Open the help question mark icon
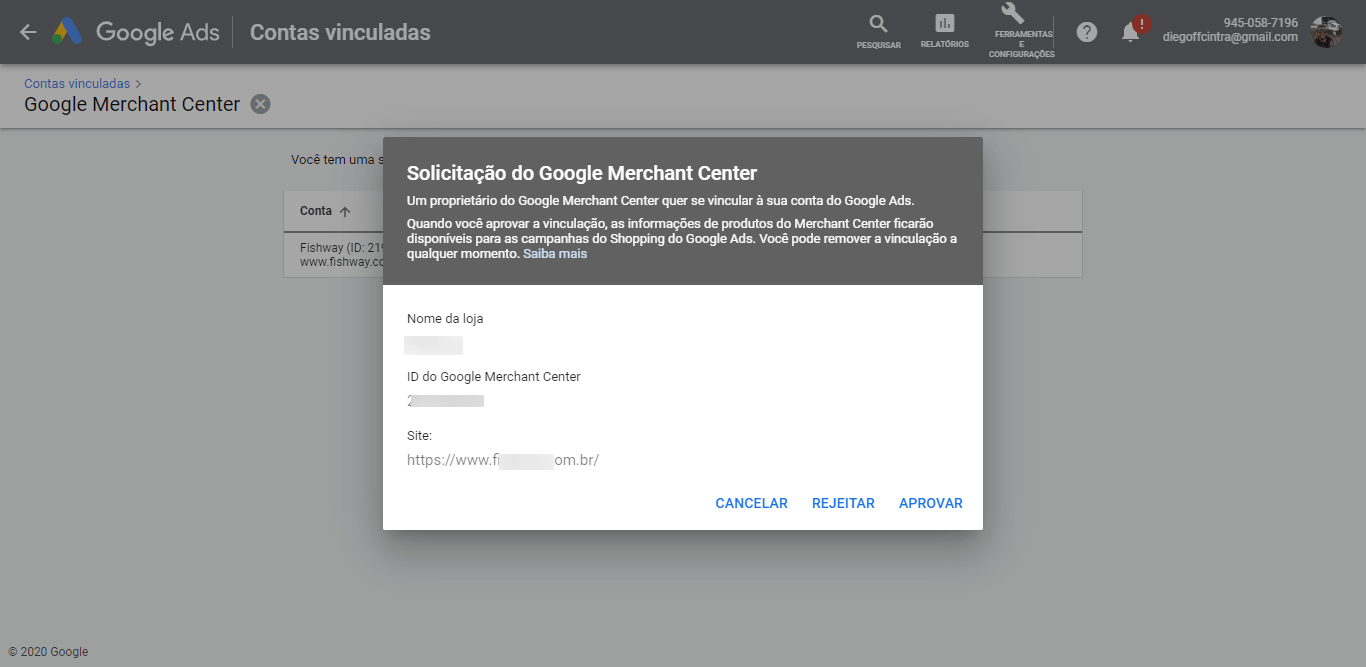 [x=1087, y=32]
